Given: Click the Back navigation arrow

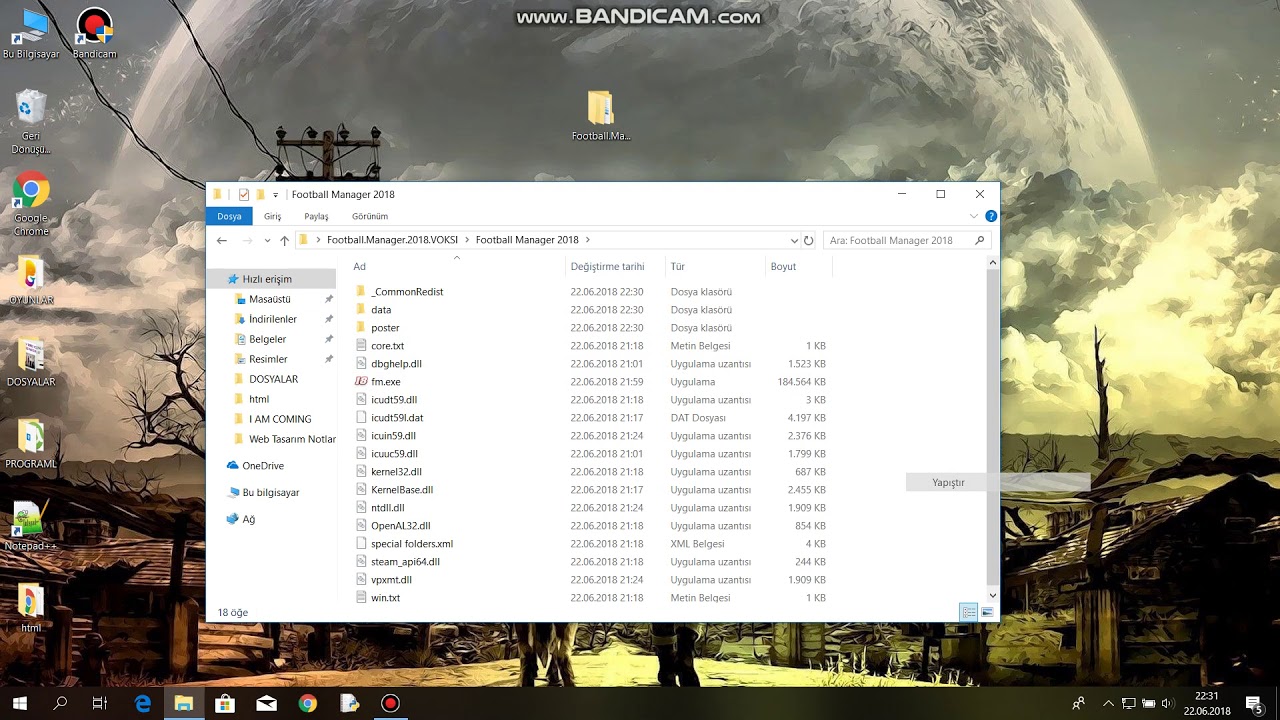Looking at the screenshot, I should point(222,240).
